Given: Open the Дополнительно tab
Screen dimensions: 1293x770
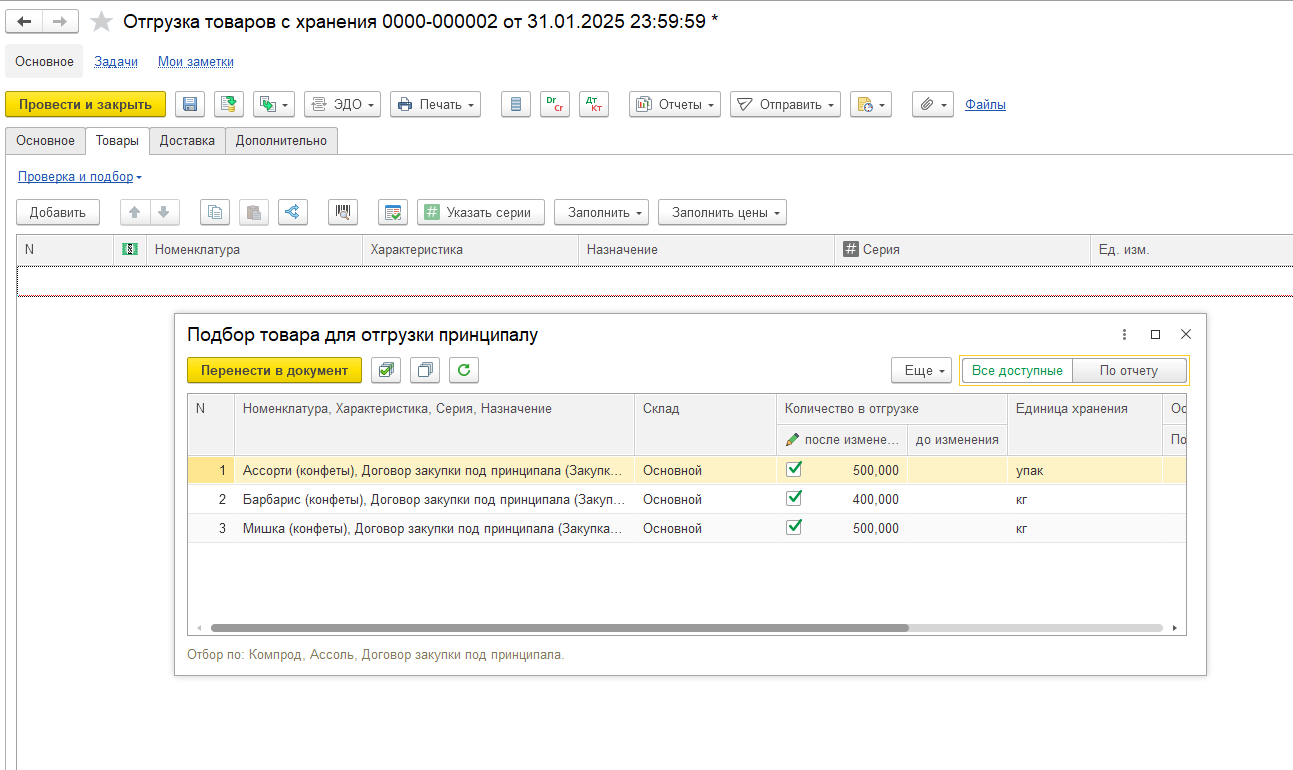Looking at the screenshot, I should (x=281, y=141).
